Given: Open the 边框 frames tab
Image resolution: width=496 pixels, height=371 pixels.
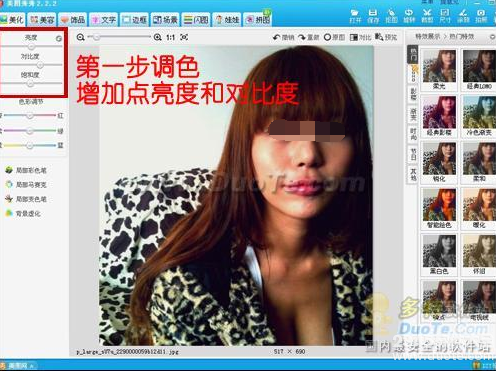Looking at the screenshot, I should [135, 20].
